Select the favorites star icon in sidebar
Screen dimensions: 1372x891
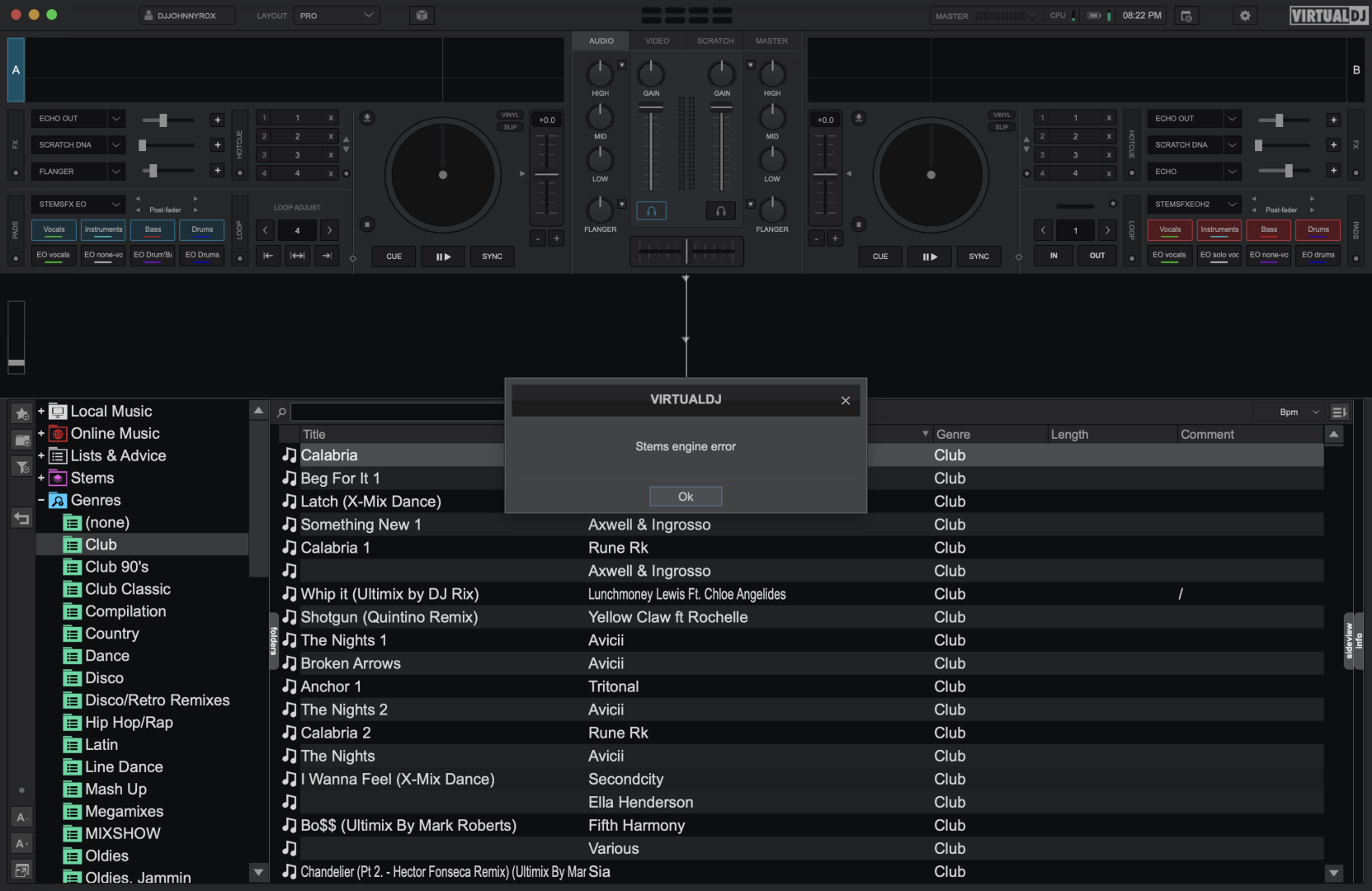(21, 415)
